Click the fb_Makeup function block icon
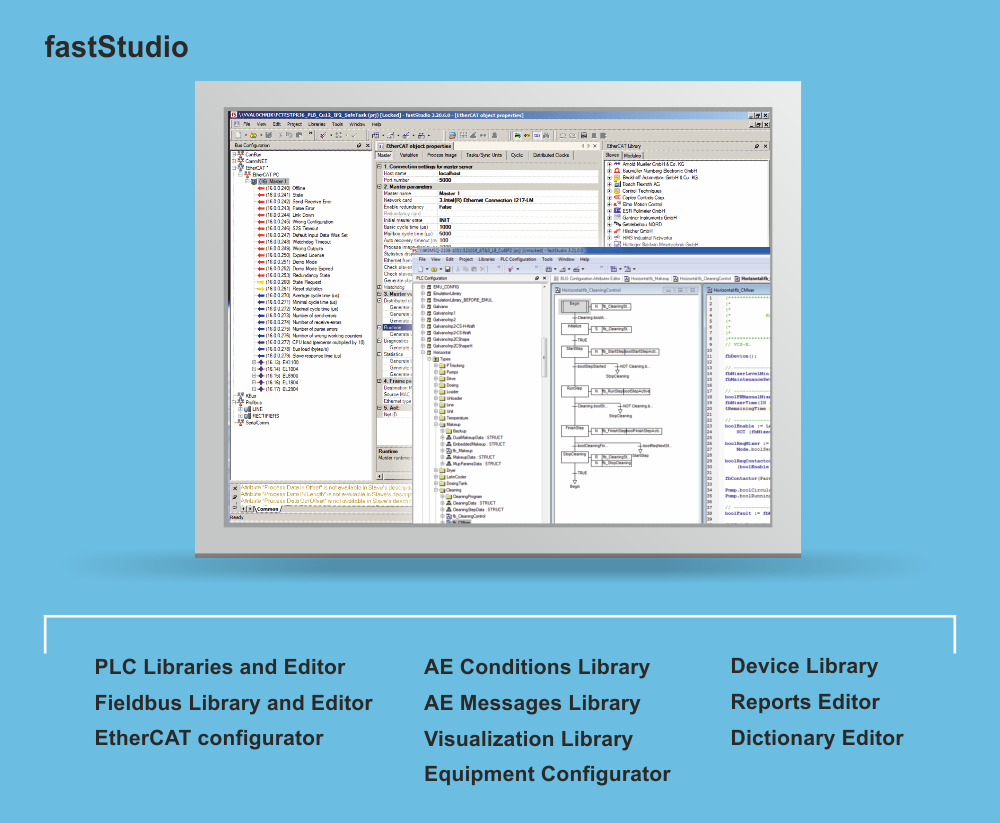 pos(449,450)
